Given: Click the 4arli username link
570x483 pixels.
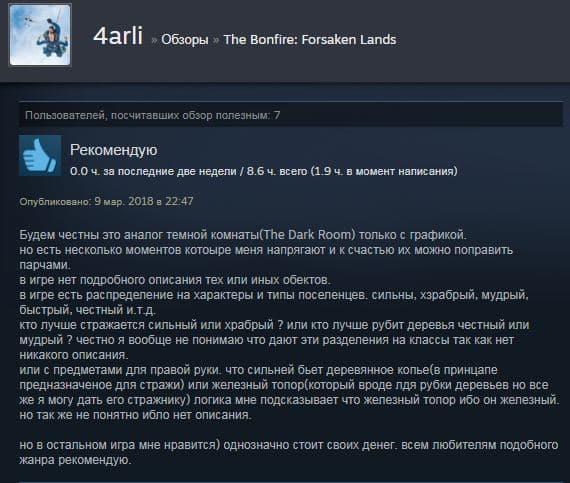Looking at the screenshot, I should [118, 36].
